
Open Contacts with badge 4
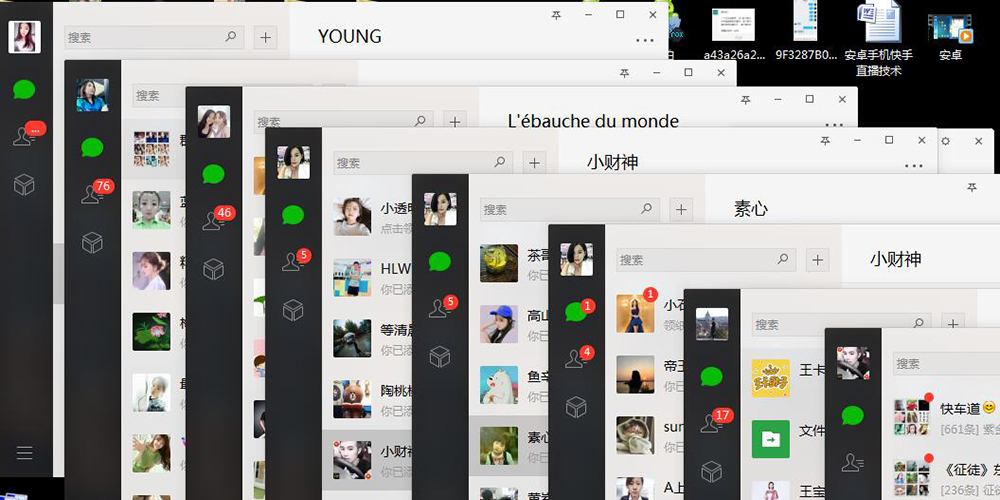pyautogui.click(x=578, y=358)
